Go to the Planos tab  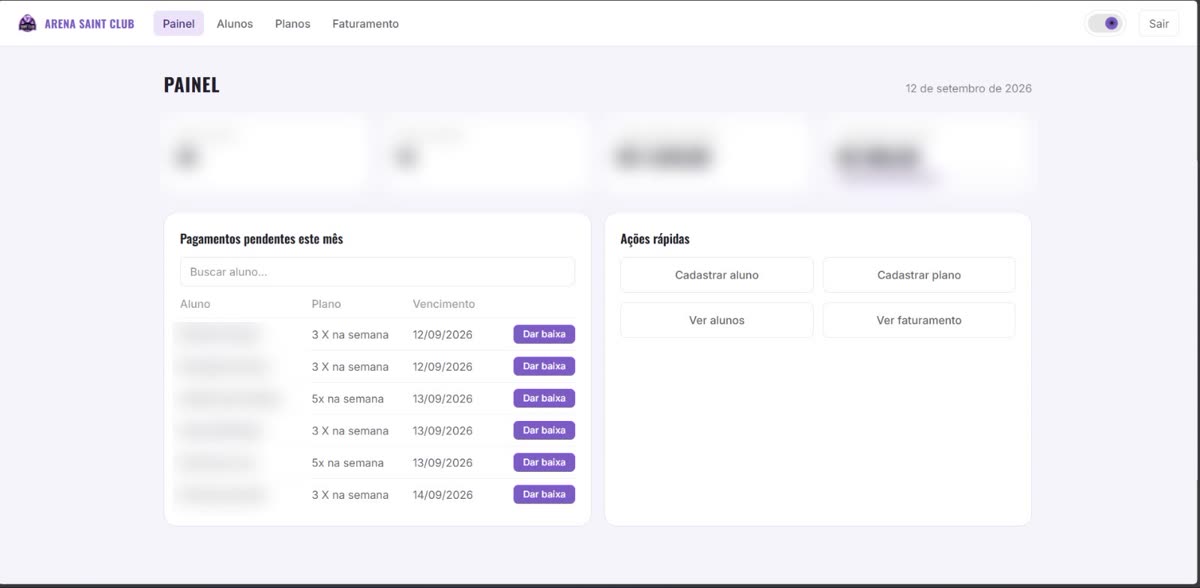pos(293,23)
